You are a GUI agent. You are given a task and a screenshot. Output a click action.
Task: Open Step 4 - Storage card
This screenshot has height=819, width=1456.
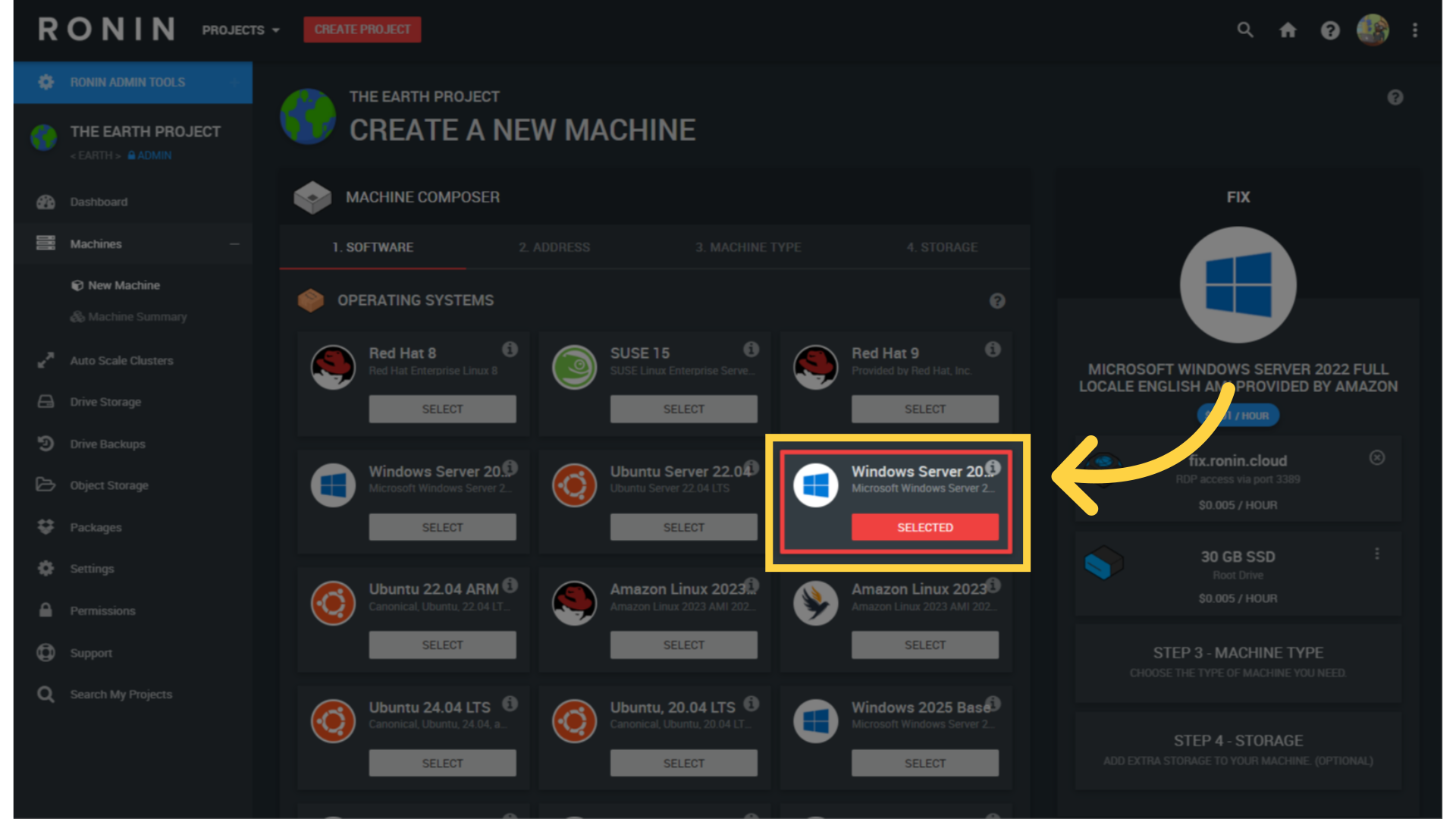1238,750
